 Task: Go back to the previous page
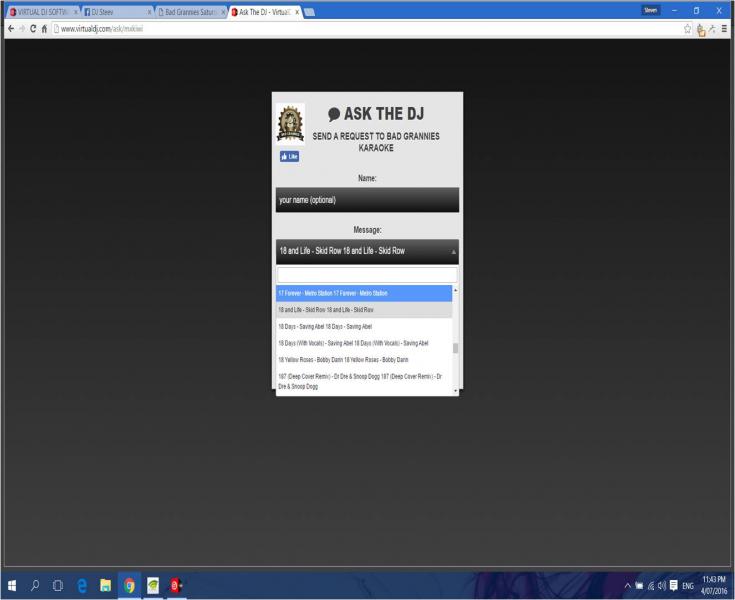(11, 29)
